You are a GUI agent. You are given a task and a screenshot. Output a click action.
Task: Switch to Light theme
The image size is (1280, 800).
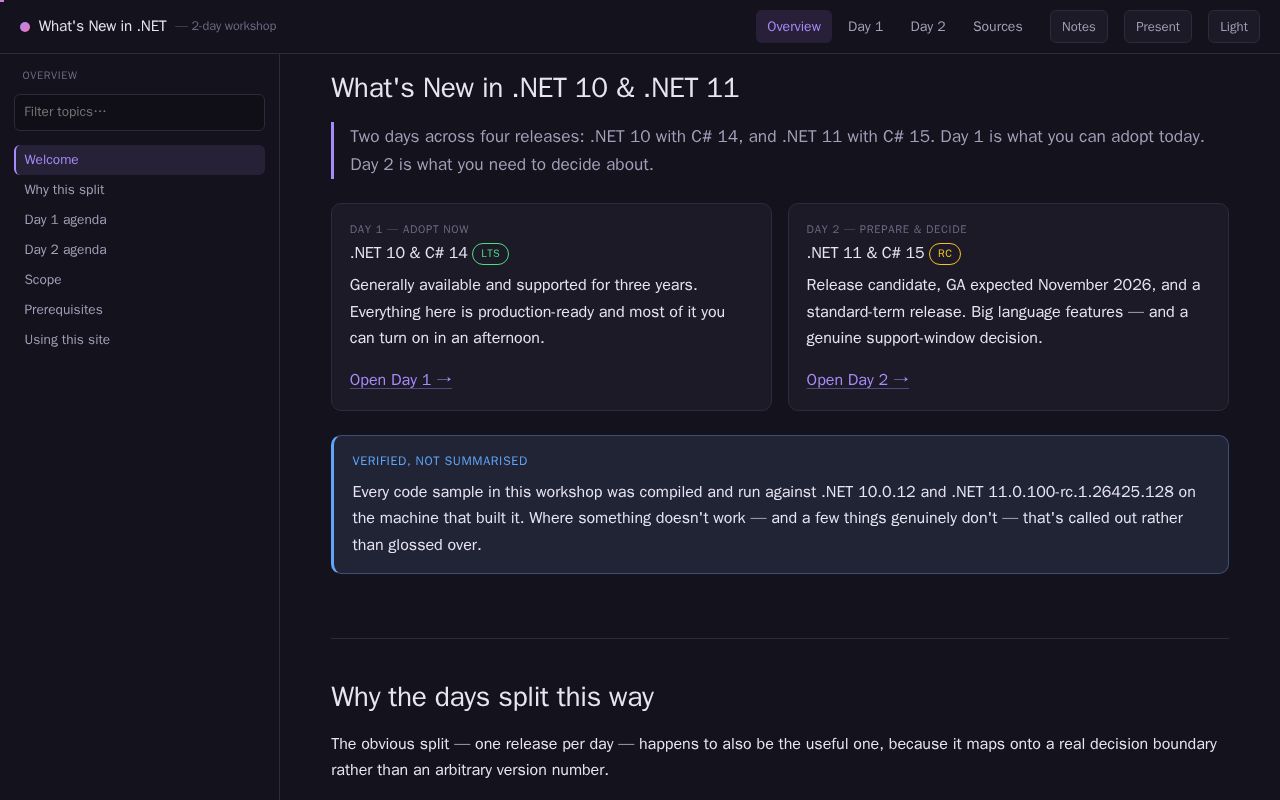click(x=1234, y=27)
